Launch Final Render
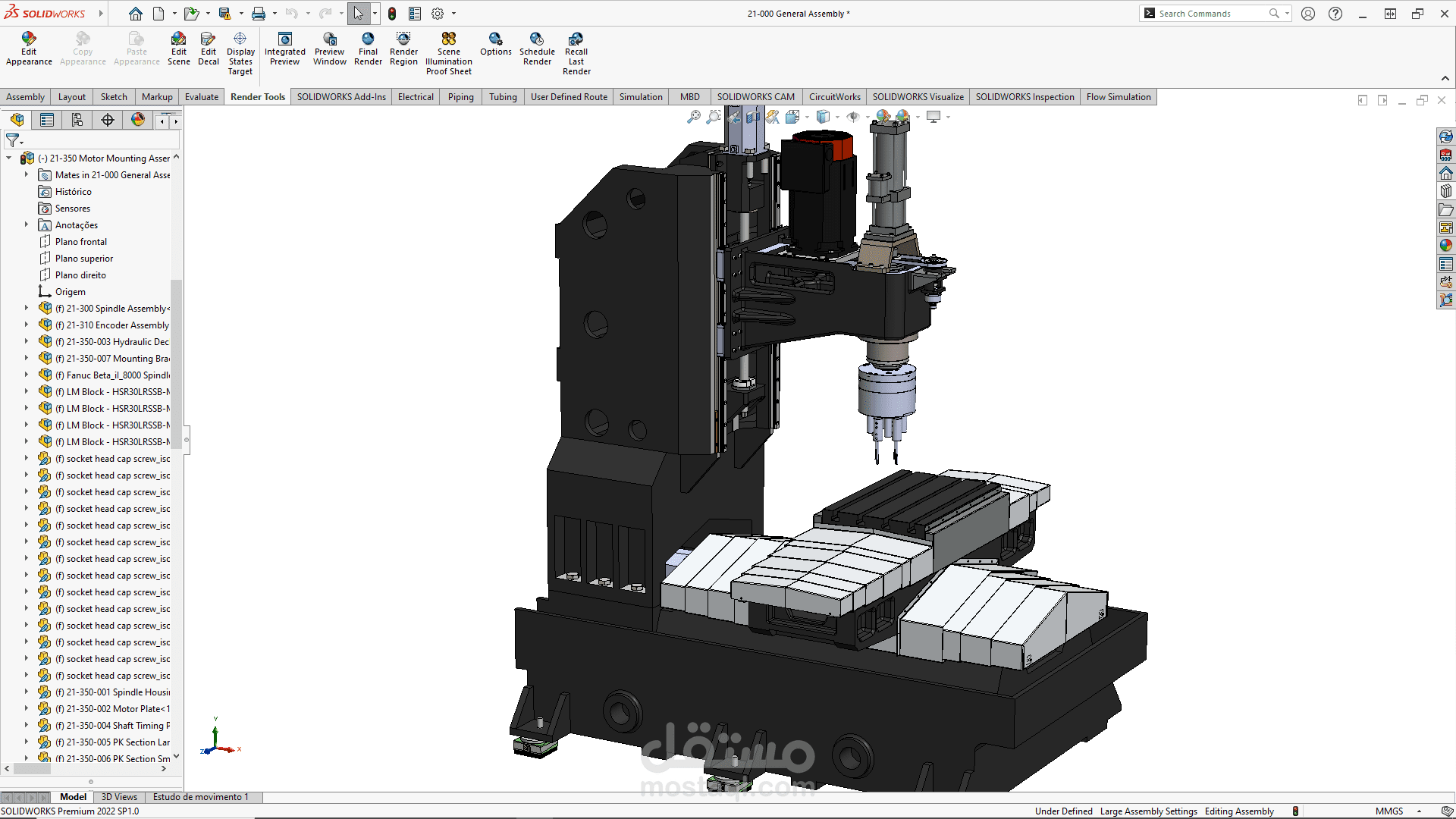This screenshot has height=819, width=1456. (x=368, y=49)
